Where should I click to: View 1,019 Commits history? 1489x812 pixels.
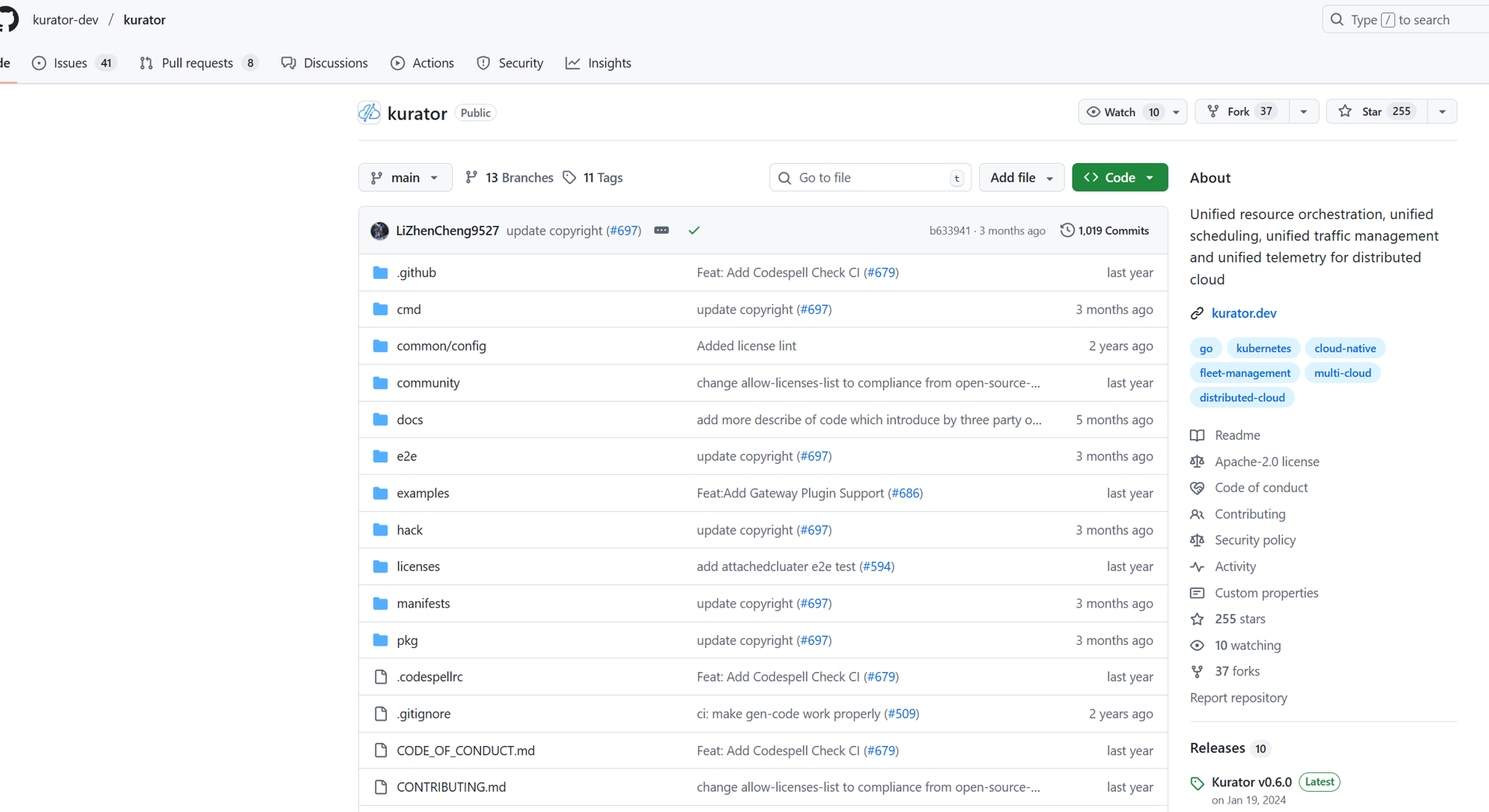(1104, 230)
